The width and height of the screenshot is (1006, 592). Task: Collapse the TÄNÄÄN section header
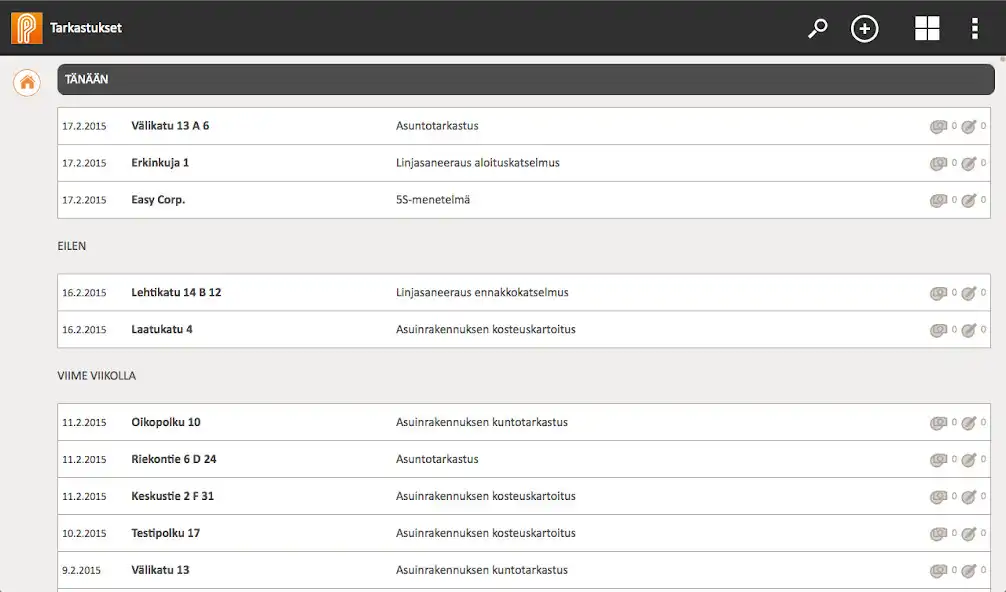point(525,80)
